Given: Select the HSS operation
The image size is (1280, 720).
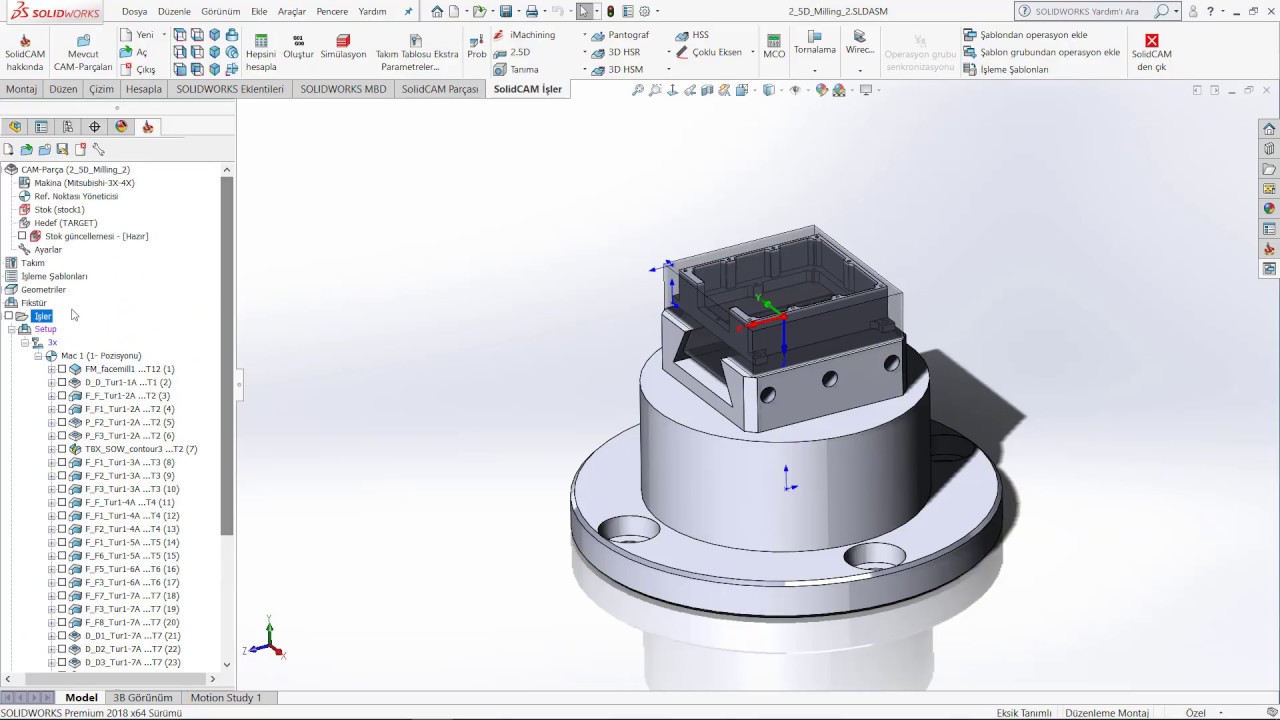Looking at the screenshot, I should point(692,35).
